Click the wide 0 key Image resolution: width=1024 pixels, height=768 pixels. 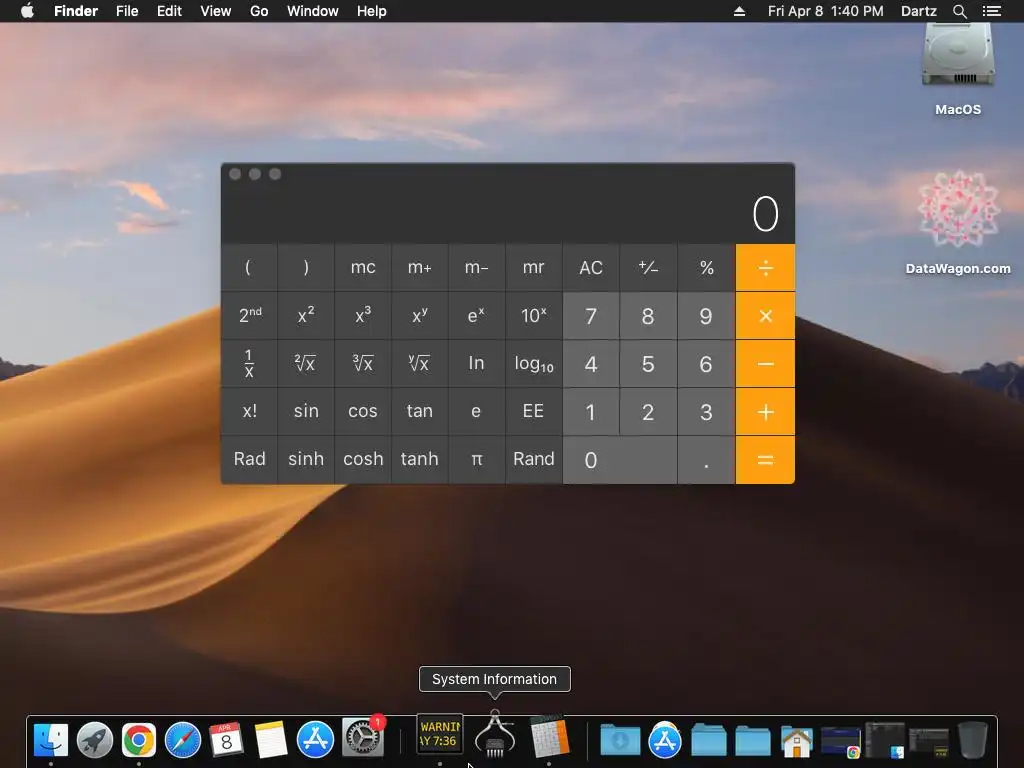[620, 460]
